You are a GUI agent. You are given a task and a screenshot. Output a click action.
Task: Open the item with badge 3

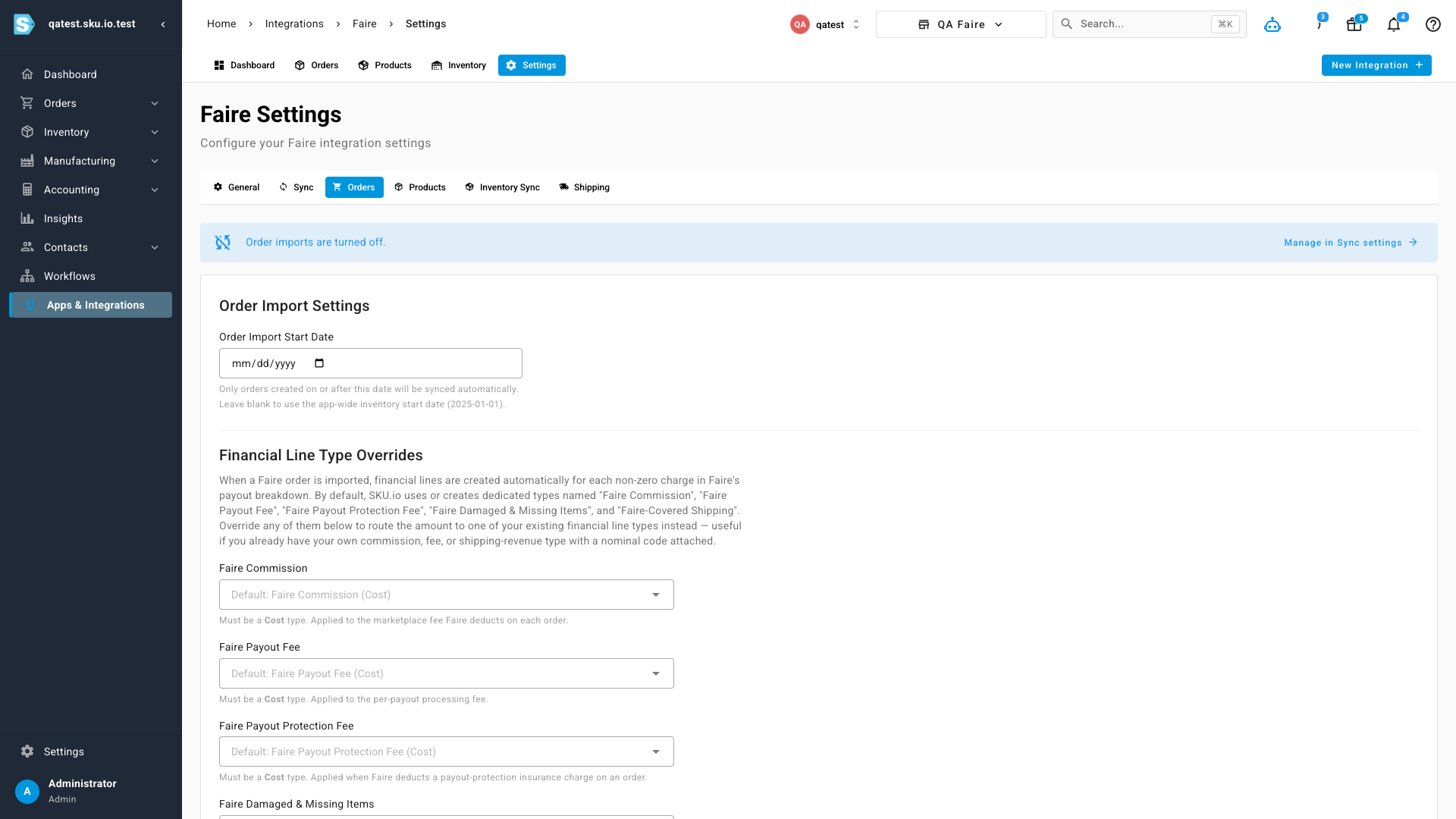point(1319,24)
